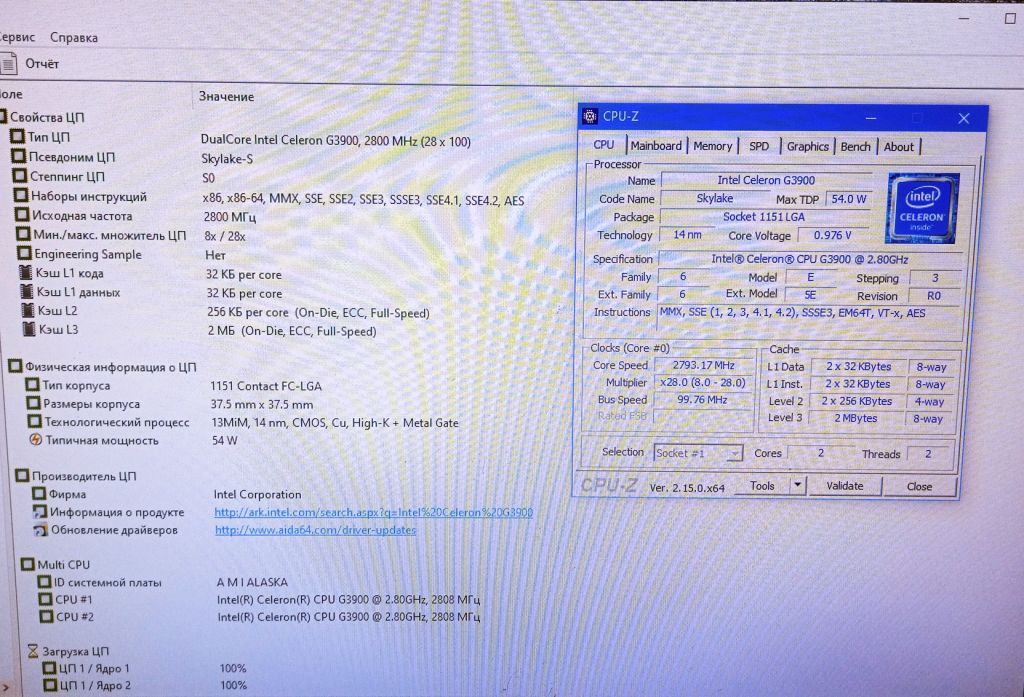The height and width of the screenshot is (697, 1024).
Task: Click the icon beside Размеры корпуса
Action: [x=33, y=403]
